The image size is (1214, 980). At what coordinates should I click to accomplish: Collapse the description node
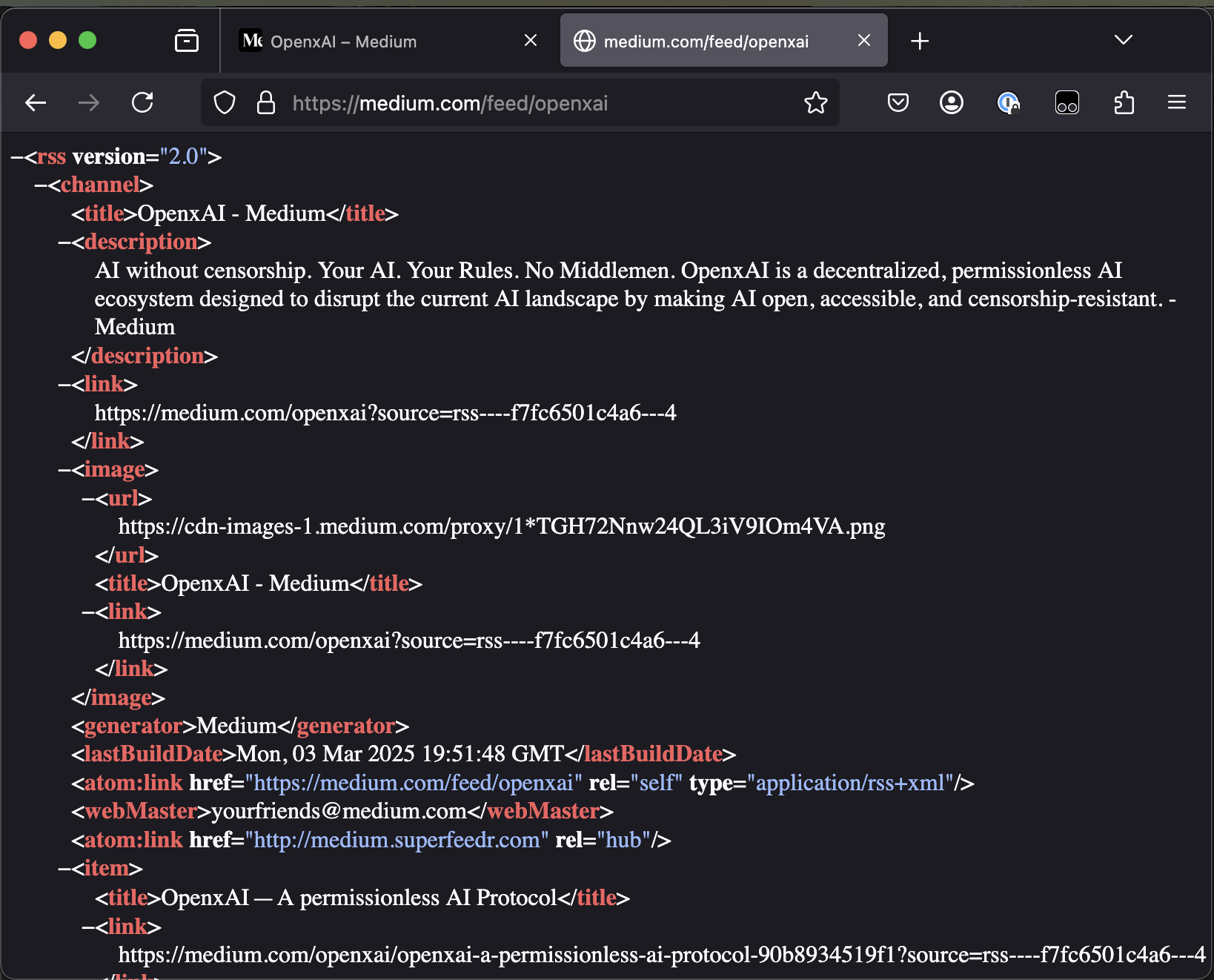(64, 242)
